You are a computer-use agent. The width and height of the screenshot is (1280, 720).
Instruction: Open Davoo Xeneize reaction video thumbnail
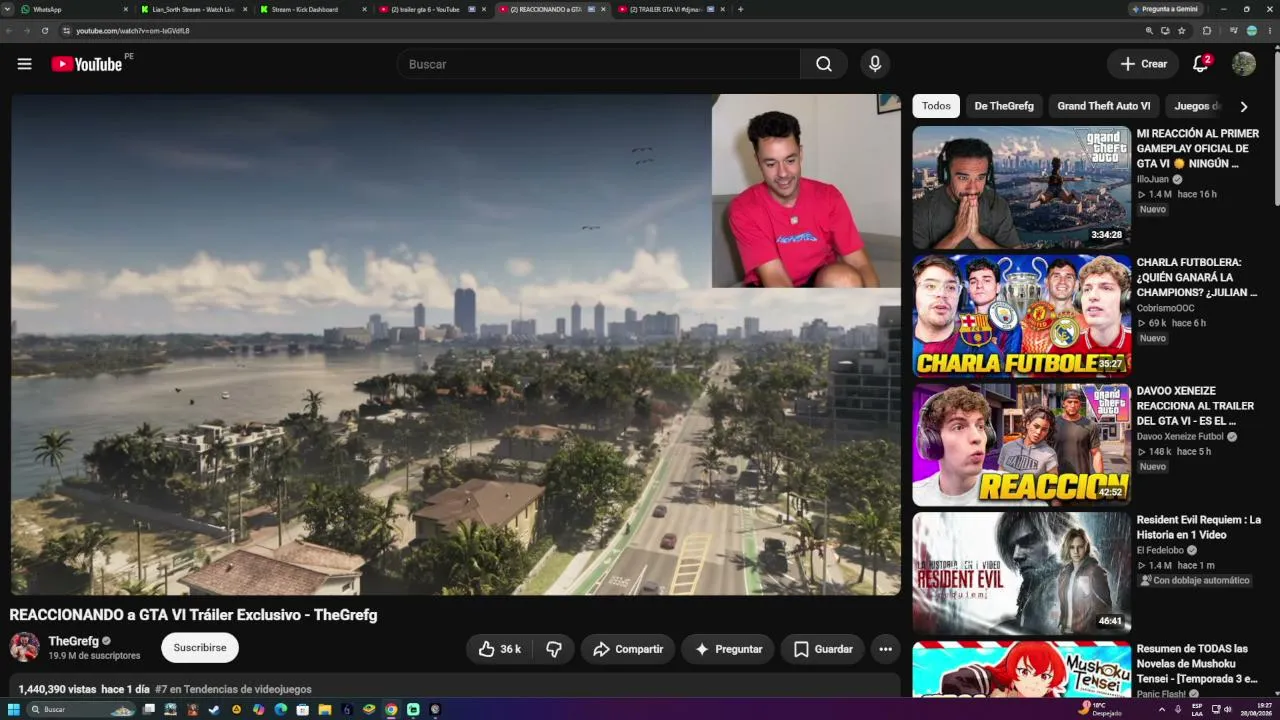click(1021, 445)
